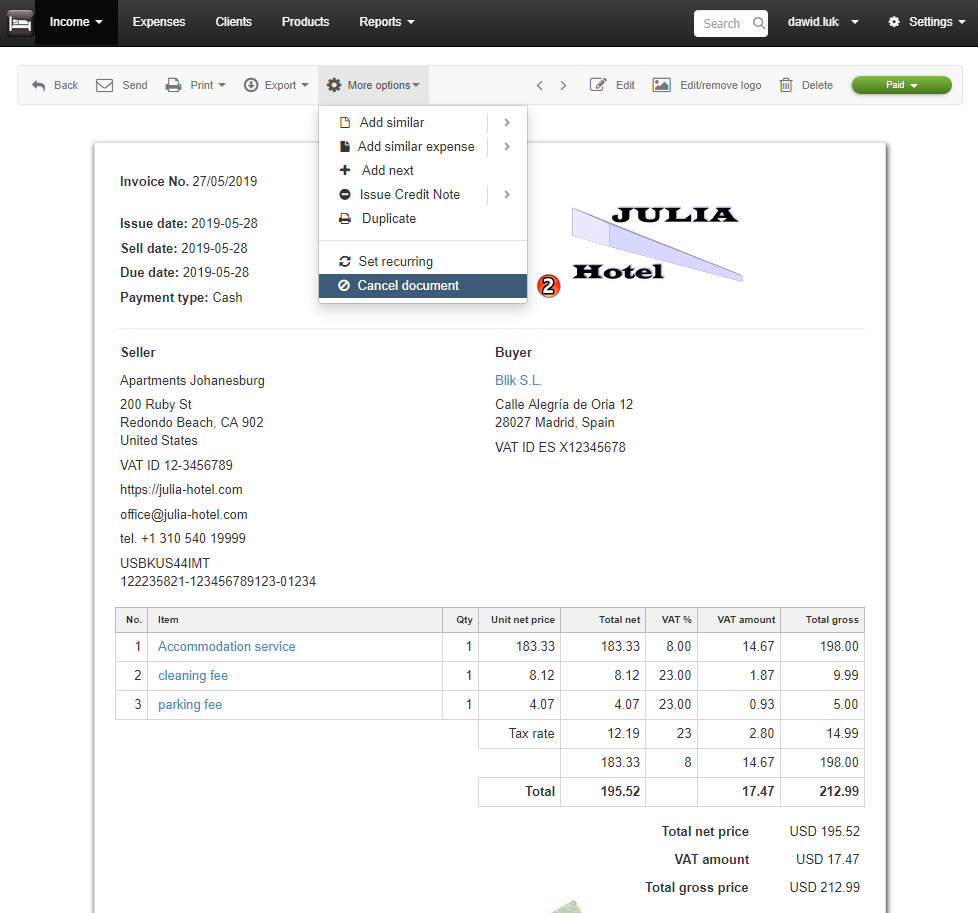Open the Export dropdown caret
Viewport: 978px width, 913px height.
[x=305, y=85]
